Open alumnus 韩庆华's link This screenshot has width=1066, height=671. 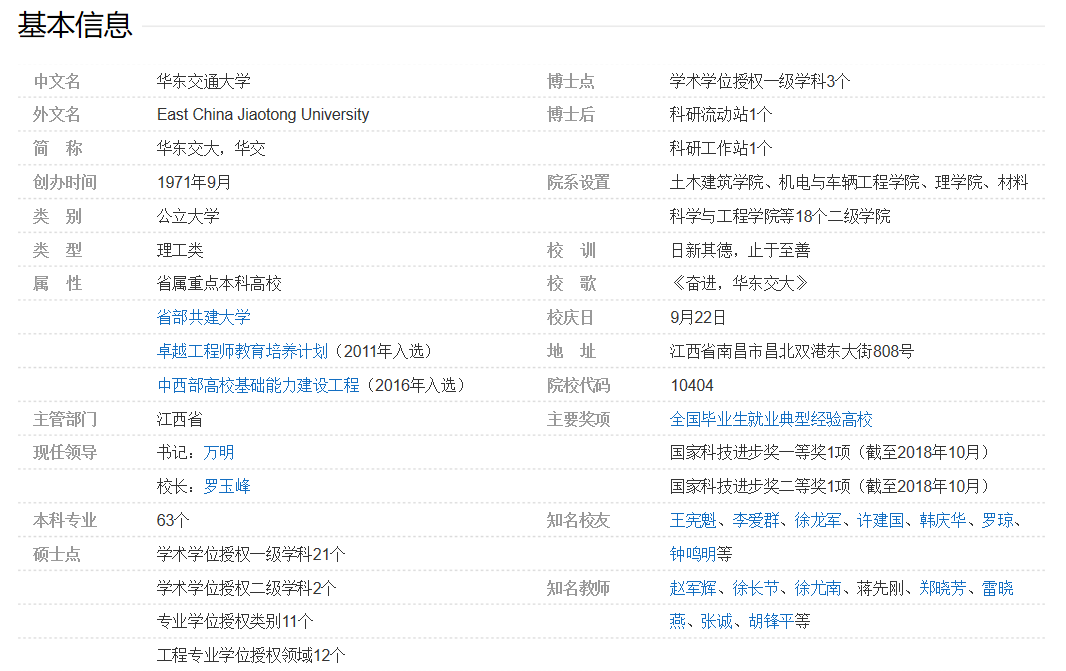click(x=943, y=521)
